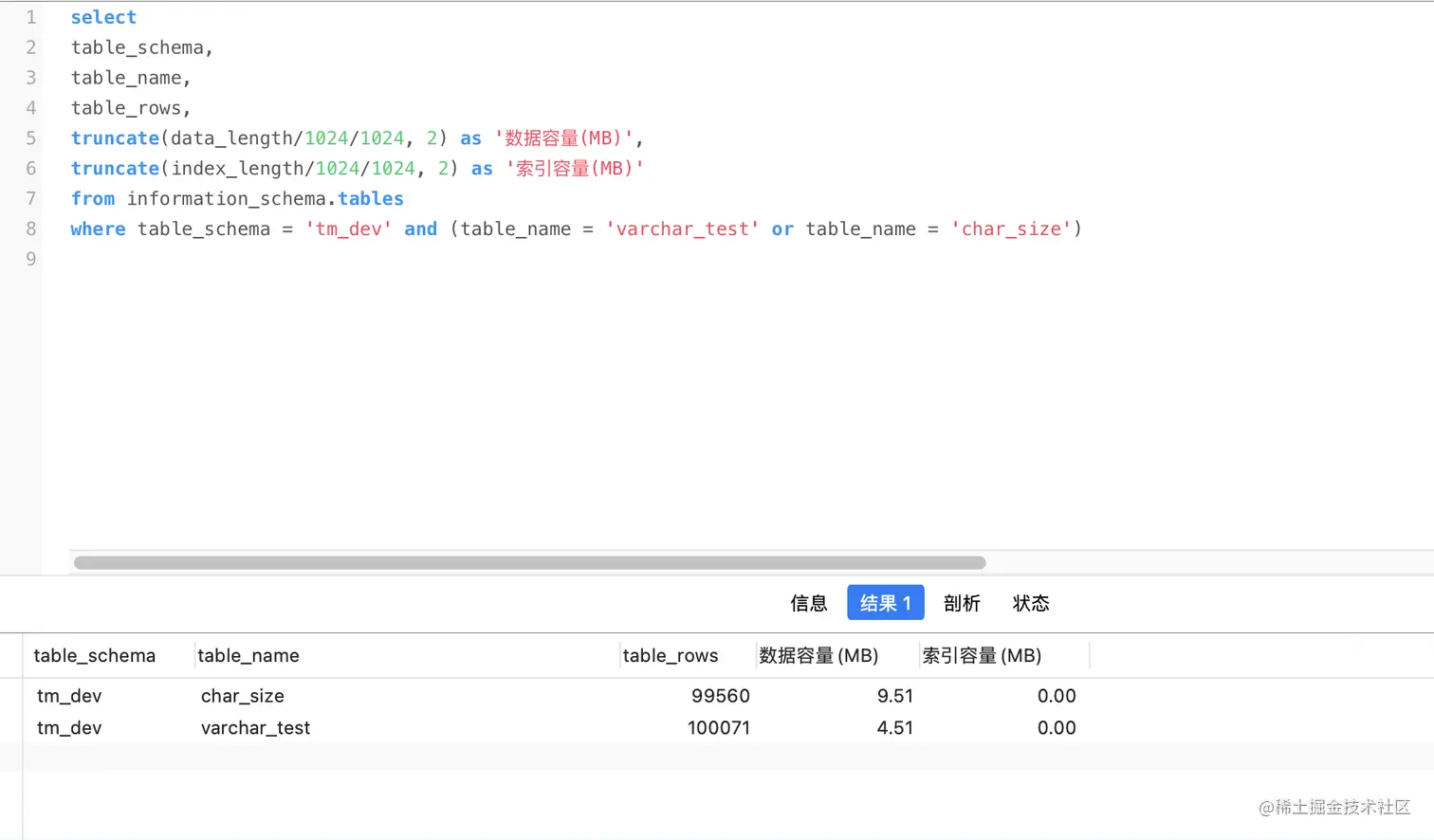Click the 0.00 index size for varchar_test
1434x840 pixels.
coord(1057,728)
